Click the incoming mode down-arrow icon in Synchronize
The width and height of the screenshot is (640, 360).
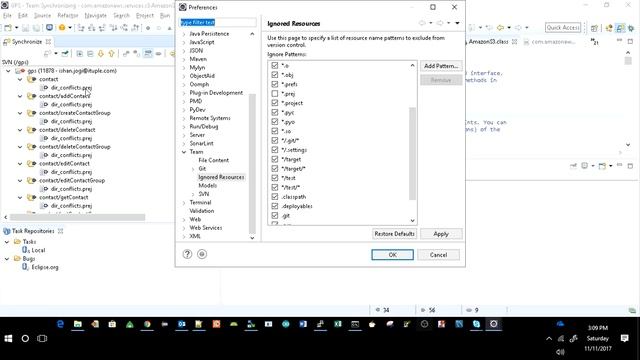(100, 53)
